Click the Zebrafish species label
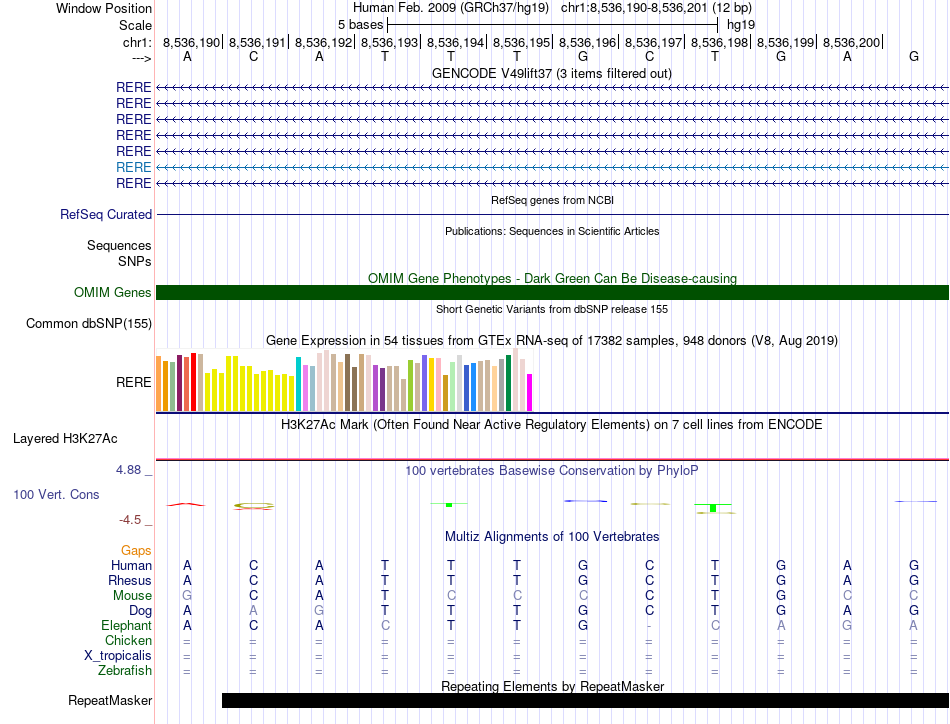 [125, 671]
